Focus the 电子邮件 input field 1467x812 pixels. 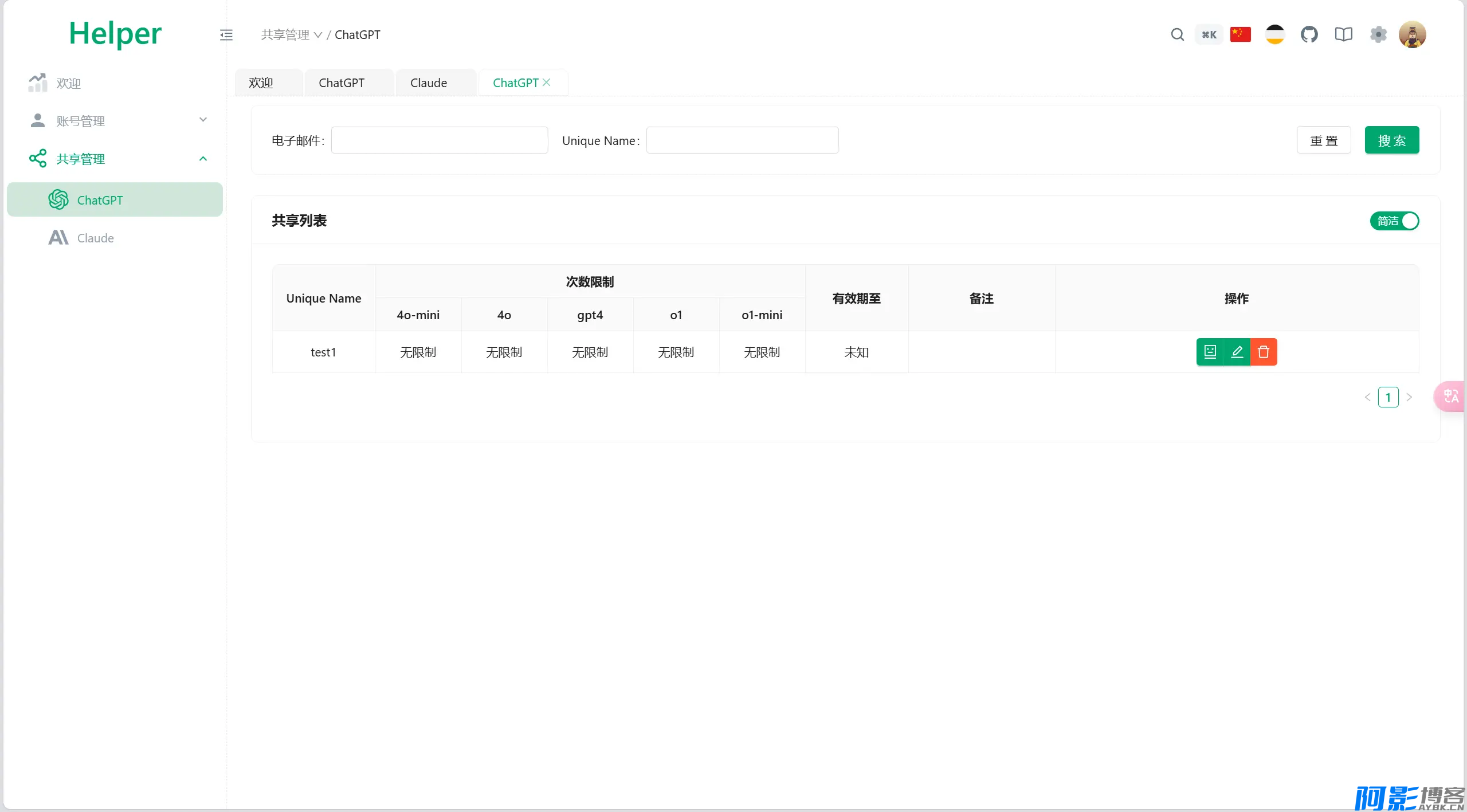coord(440,140)
